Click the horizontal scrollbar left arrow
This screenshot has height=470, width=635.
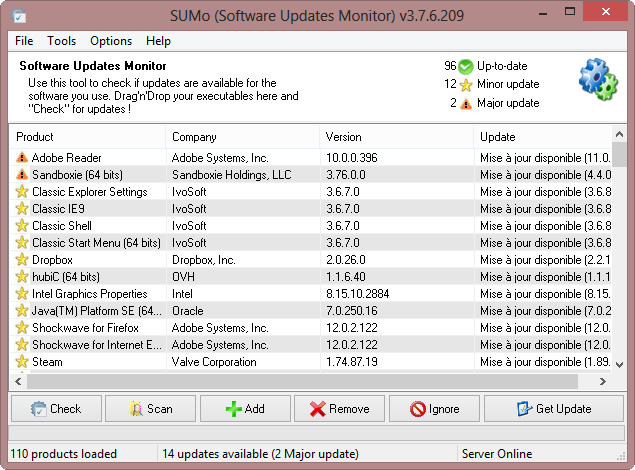click(18, 381)
